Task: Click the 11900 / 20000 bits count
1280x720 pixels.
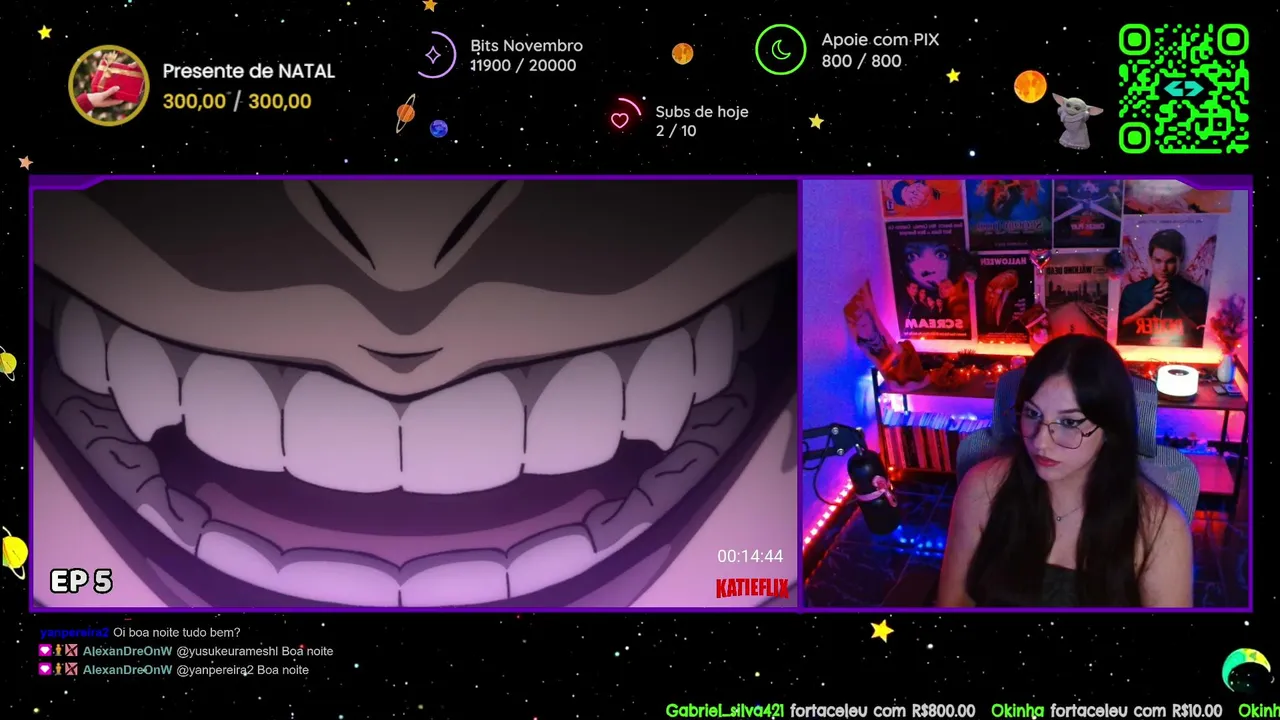Action: click(523, 66)
